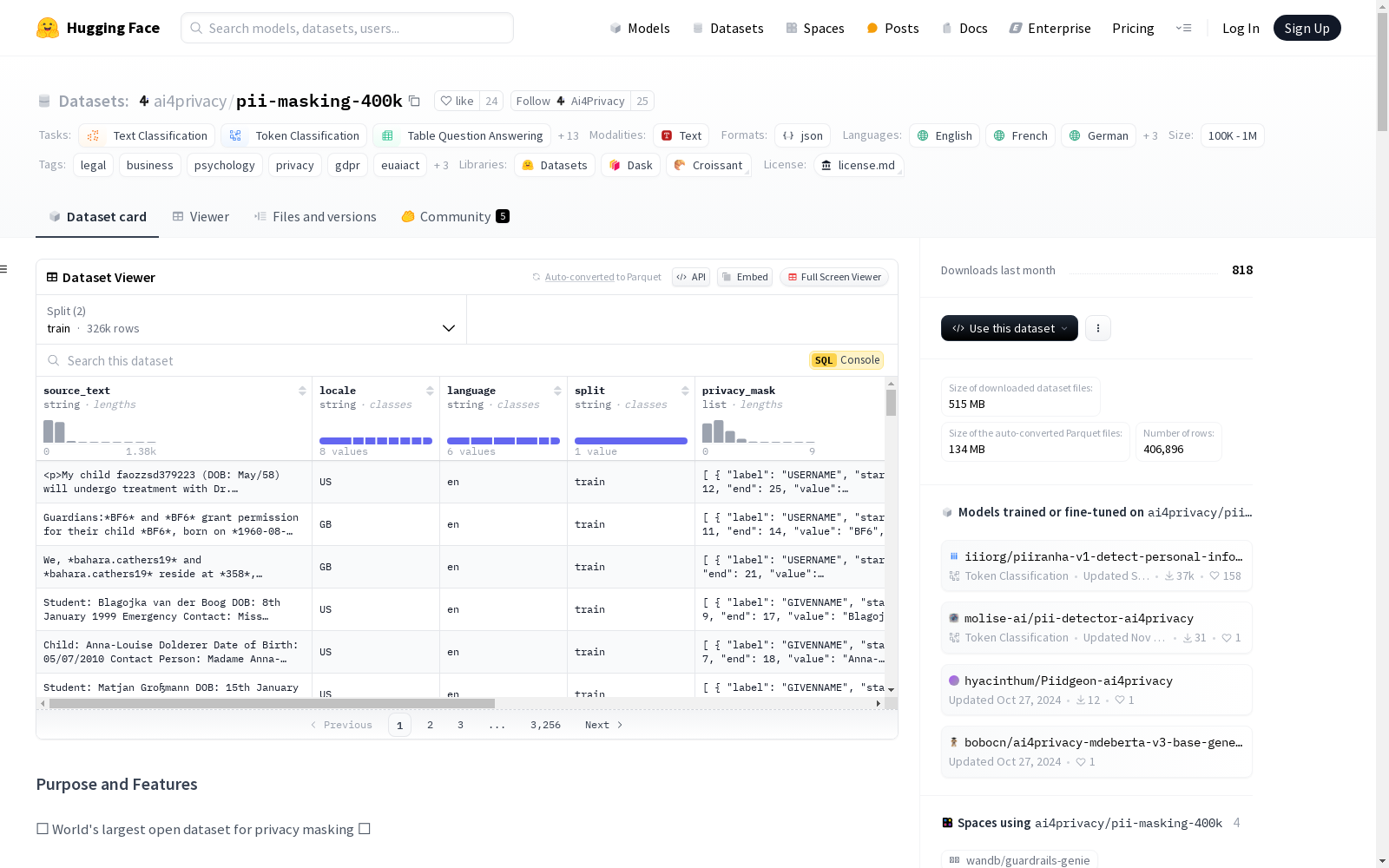
Task: Open the Community tab
Action: click(455, 217)
